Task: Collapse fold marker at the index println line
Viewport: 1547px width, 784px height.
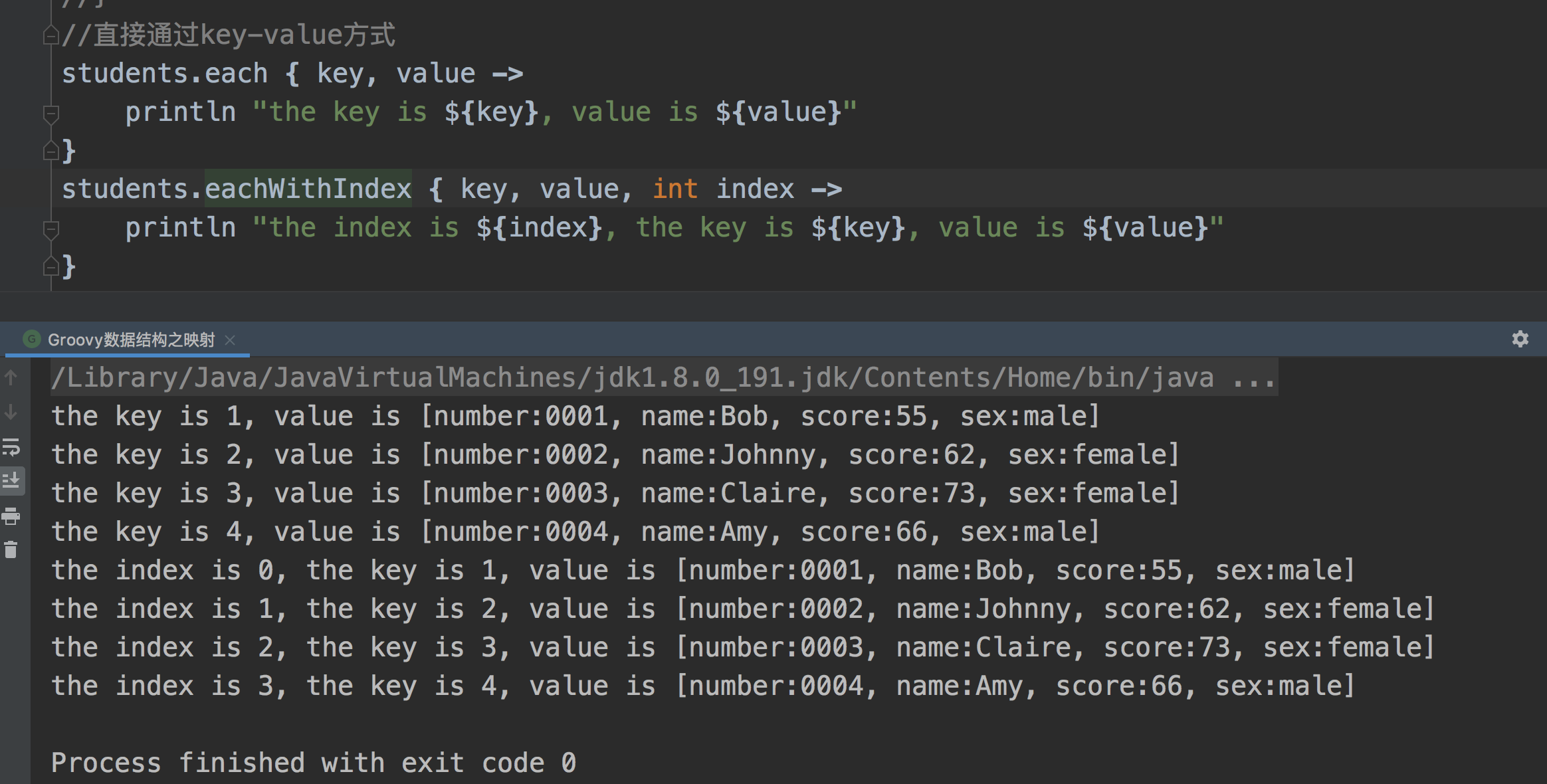Action: [x=51, y=229]
